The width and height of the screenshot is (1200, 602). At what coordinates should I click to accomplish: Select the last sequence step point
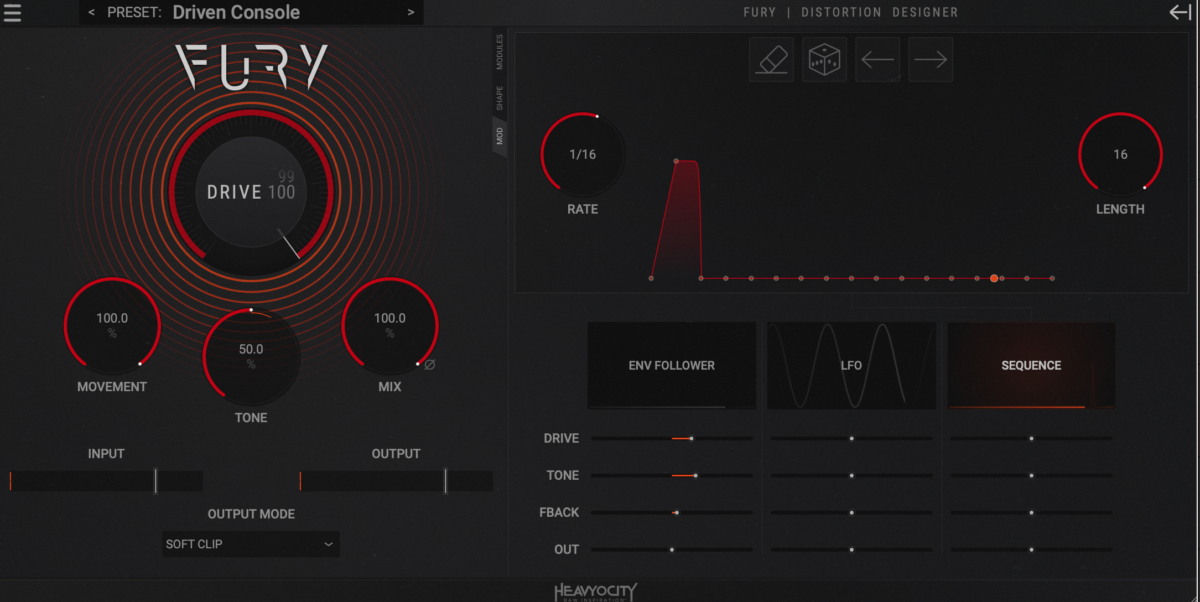click(1052, 278)
